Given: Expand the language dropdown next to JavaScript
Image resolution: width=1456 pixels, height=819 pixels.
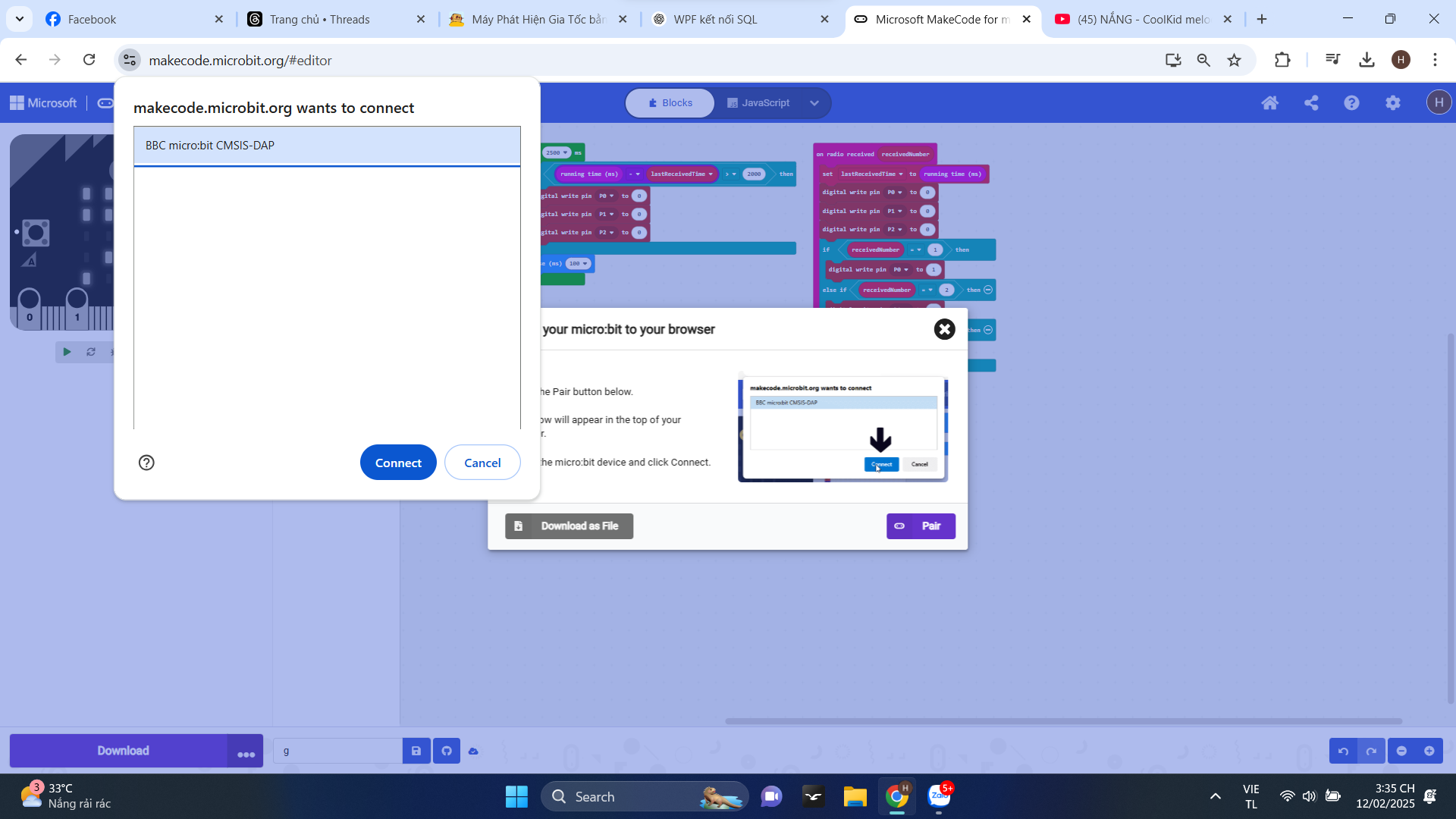Looking at the screenshot, I should click(x=814, y=103).
